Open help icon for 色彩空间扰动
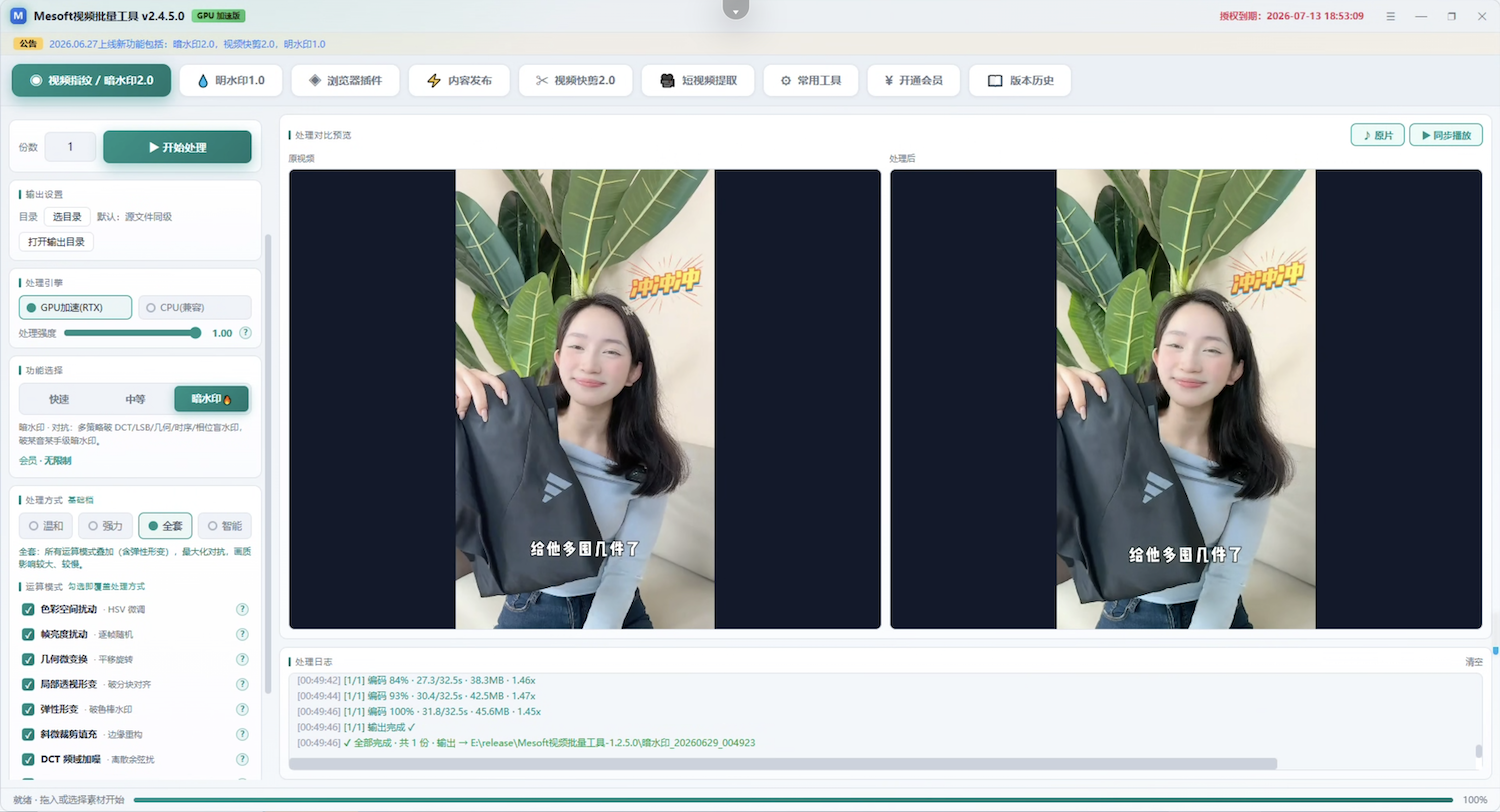Screen dimensions: 1500x812 242,609
